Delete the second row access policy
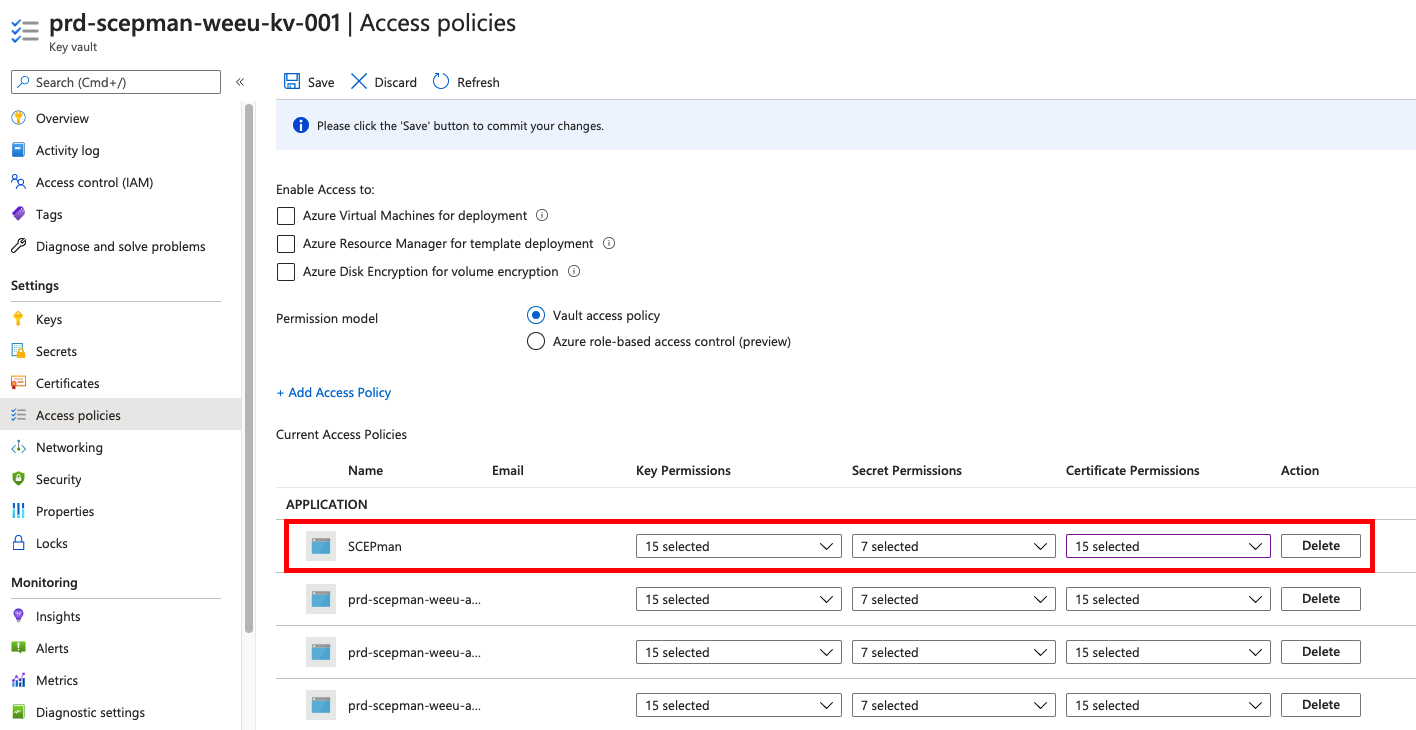This screenshot has height=730, width=1416. pyautogui.click(x=1320, y=599)
